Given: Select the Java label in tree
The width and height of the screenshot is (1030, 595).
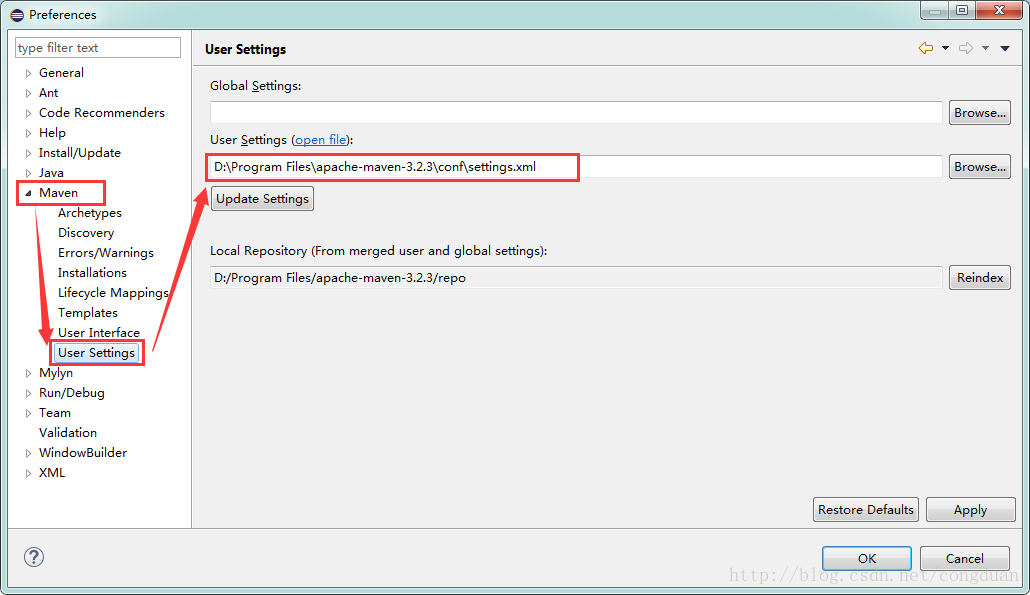Looking at the screenshot, I should pyautogui.click(x=51, y=173).
